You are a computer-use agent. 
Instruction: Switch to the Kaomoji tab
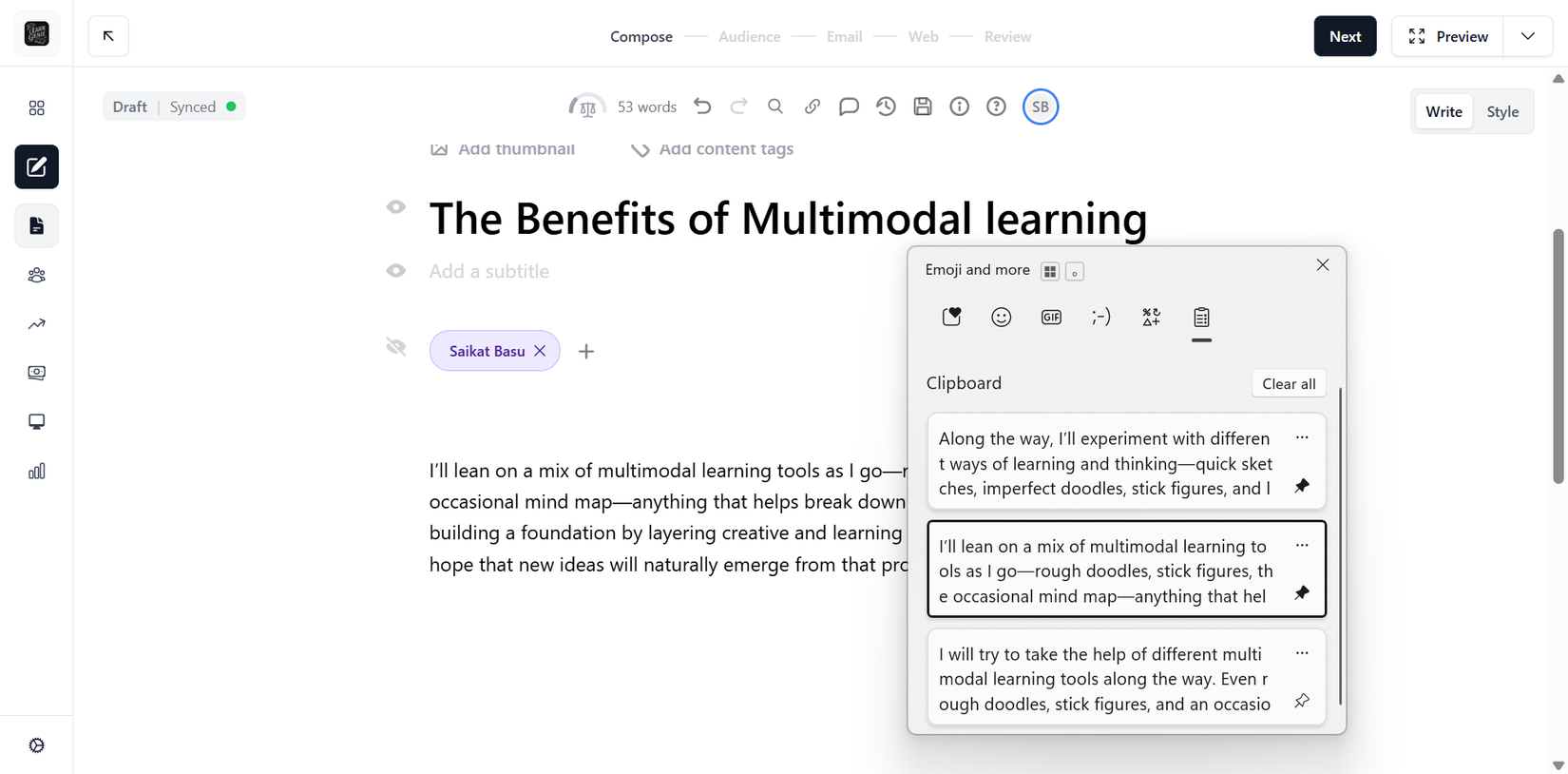pyautogui.click(x=1101, y=318)
